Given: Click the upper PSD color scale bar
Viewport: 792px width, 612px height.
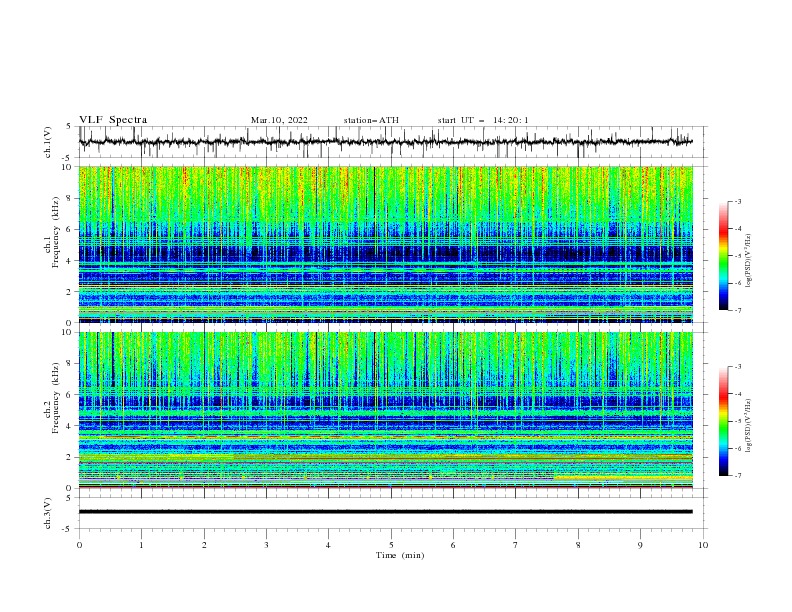Looking at the screenshot, I should tap(724, 256).
